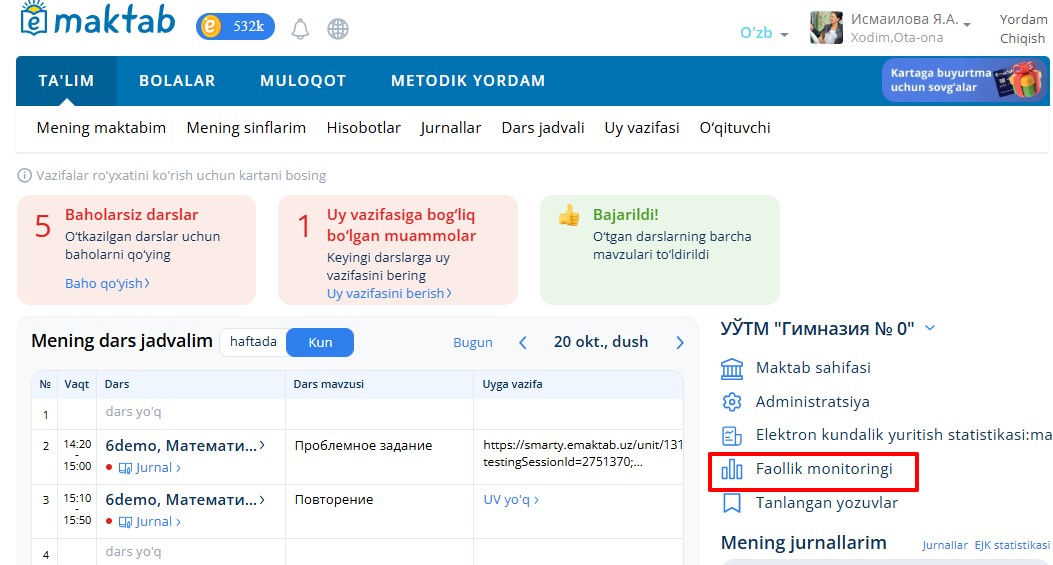Select the Kun schedule view
This screenshot has width=1053, height=565.
click(x=320, y=342)
